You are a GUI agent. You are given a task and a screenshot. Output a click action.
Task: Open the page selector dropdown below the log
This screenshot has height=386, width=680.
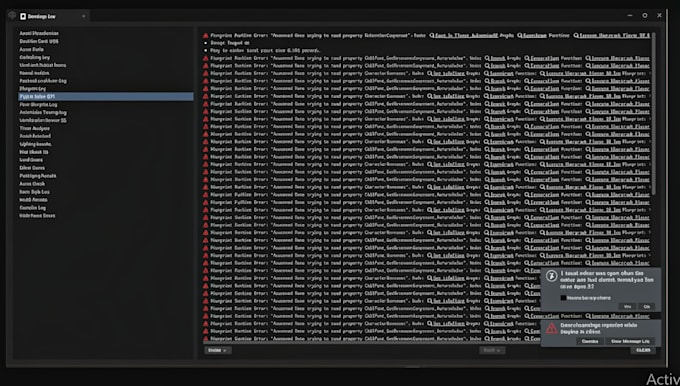[x=492, y=350]
